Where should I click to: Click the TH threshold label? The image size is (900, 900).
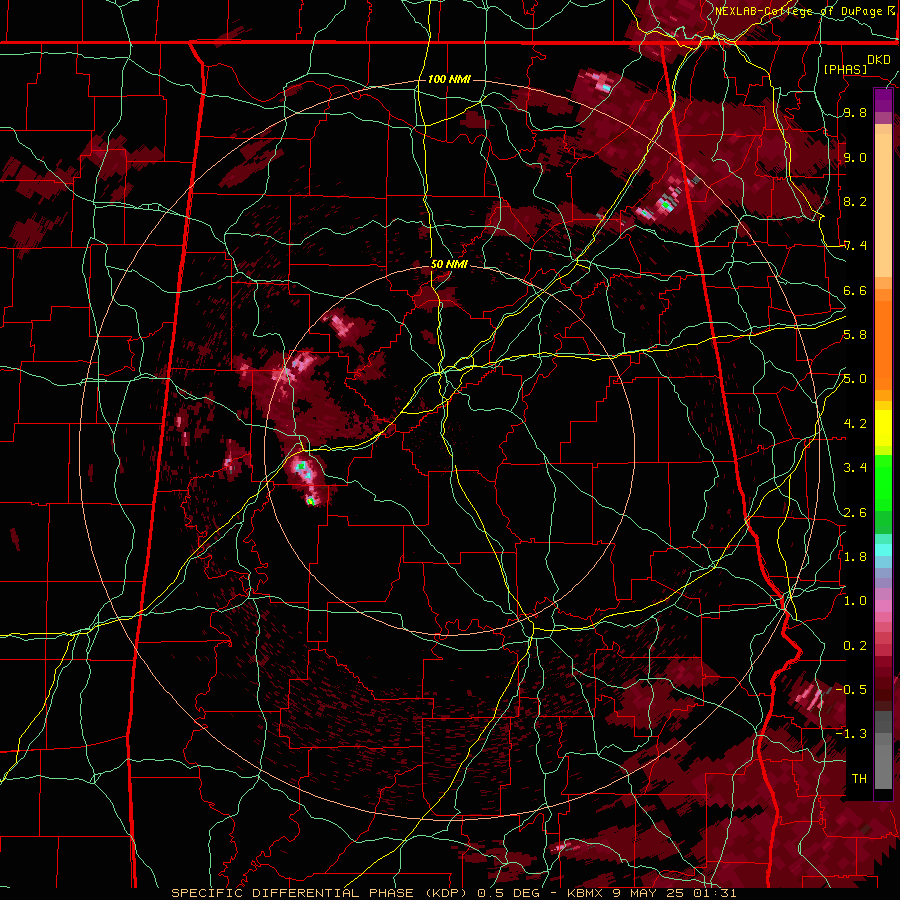click(859, 778)
